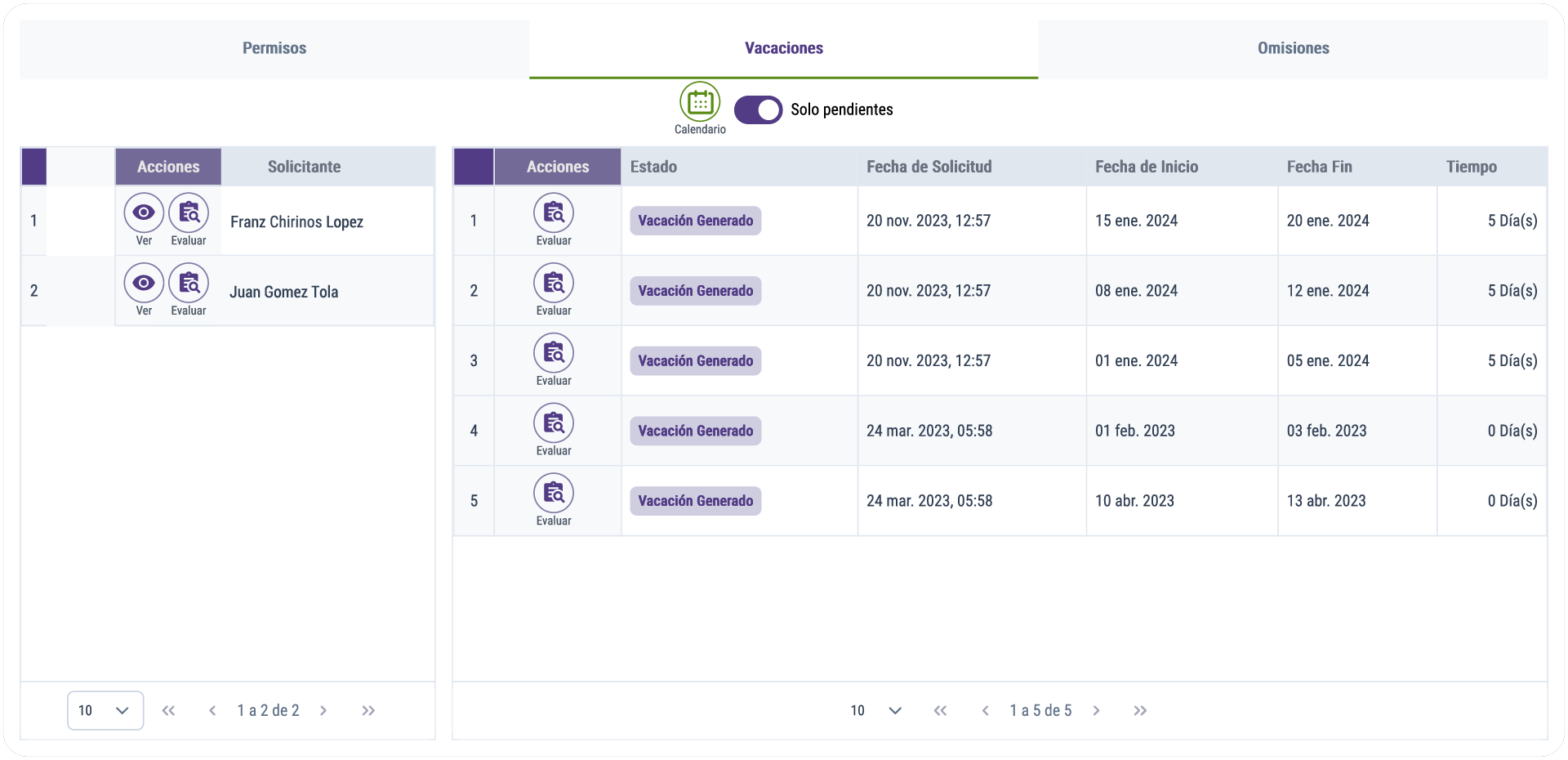Evaluate vacation starting 15 ene. 2024
Image resolution: width=1568 pixels, height=760 pixels.
click(554, 213)
